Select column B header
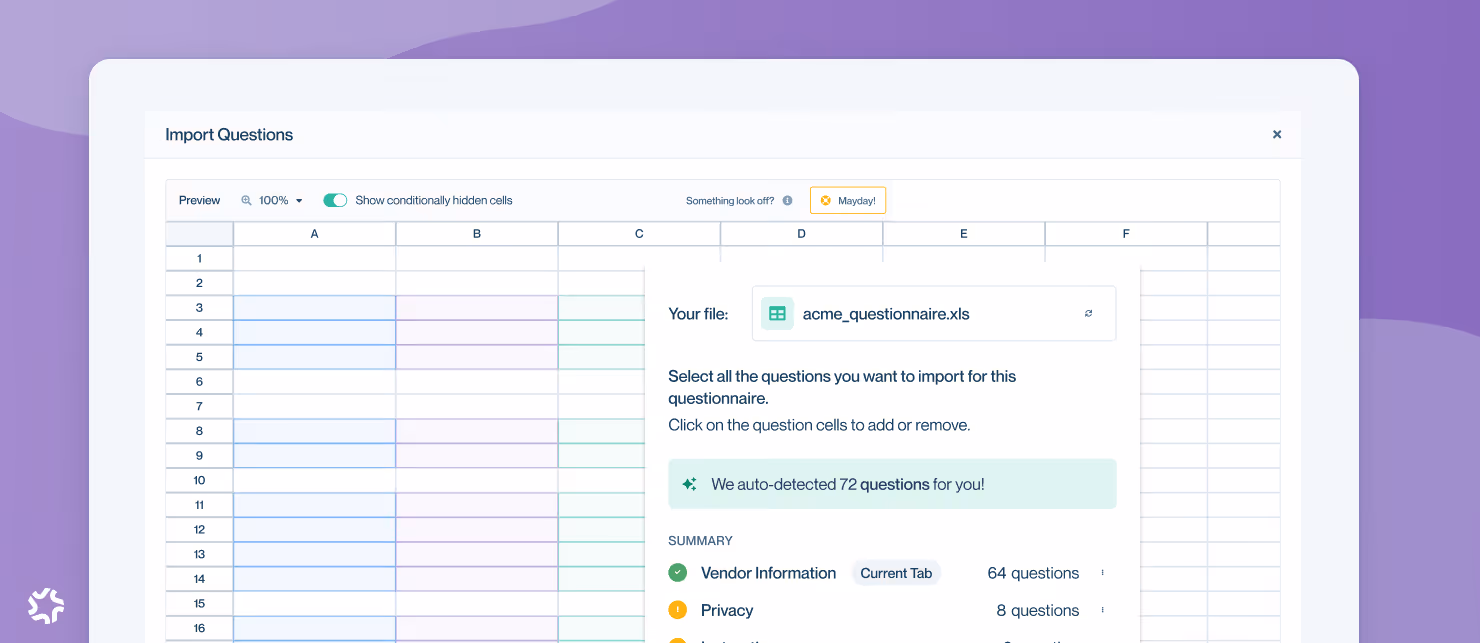This screenshot has height=643, width=1480. (477, 234)
